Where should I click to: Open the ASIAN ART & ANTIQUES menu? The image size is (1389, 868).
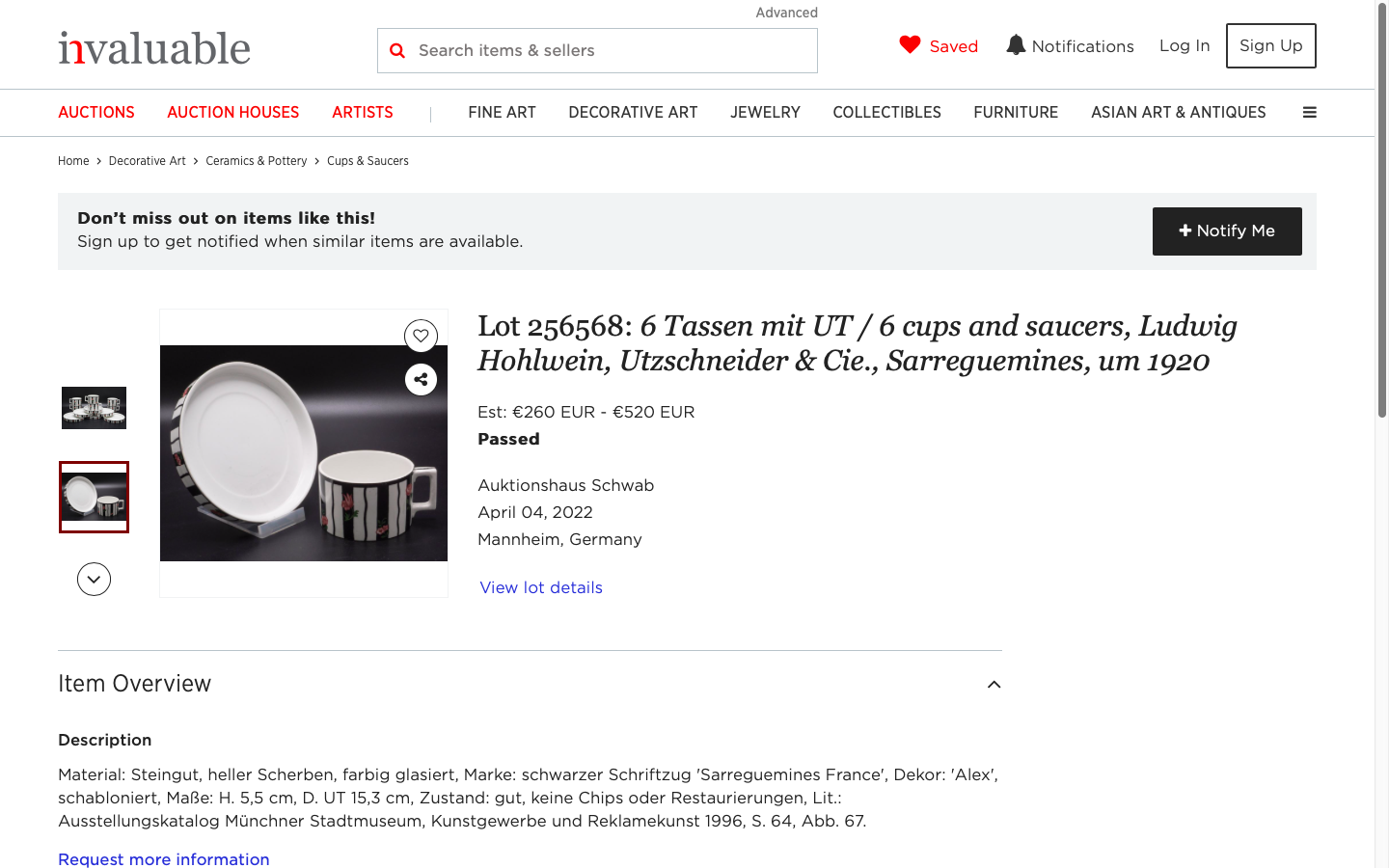point(1178,112)
